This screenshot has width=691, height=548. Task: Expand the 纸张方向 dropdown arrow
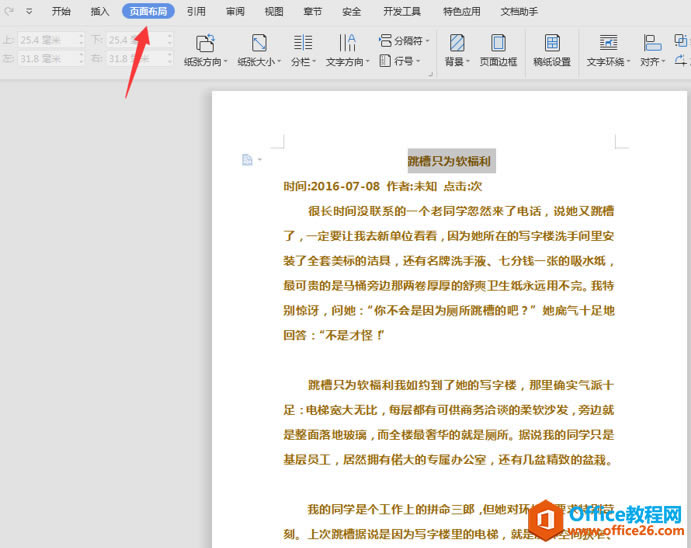tap(226, 62)
